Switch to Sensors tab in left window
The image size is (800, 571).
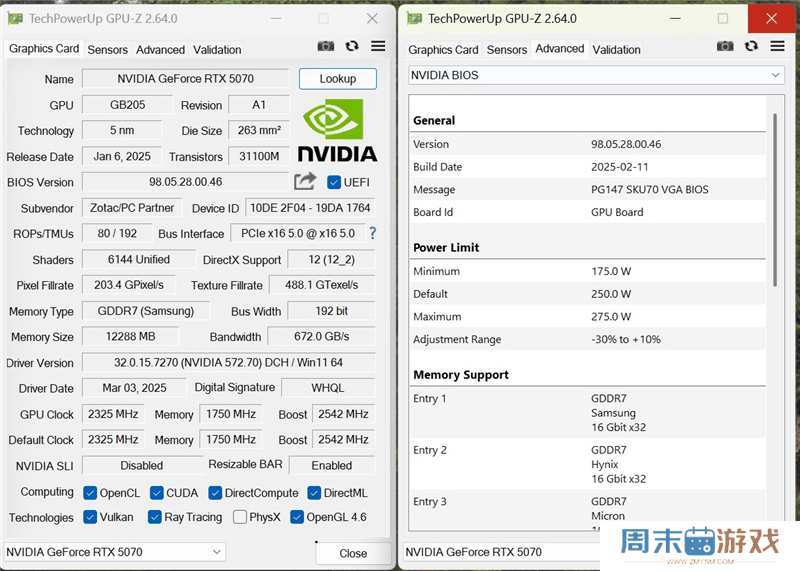tap(107, 50)
